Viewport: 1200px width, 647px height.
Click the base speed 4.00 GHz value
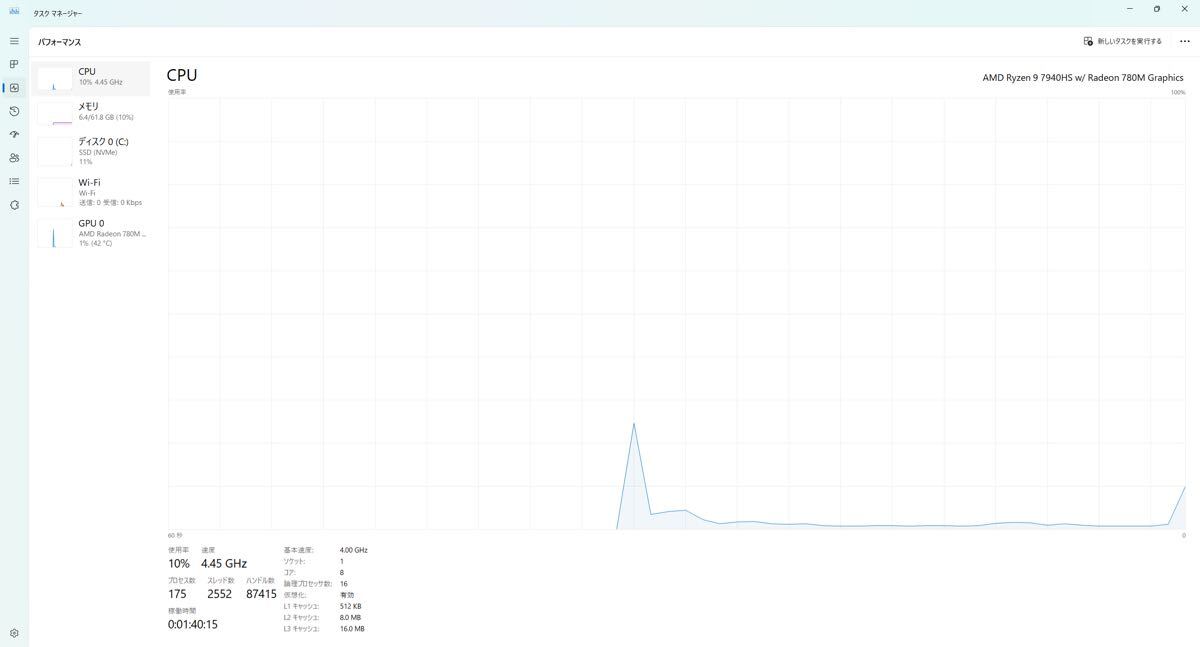pos(354,550)
